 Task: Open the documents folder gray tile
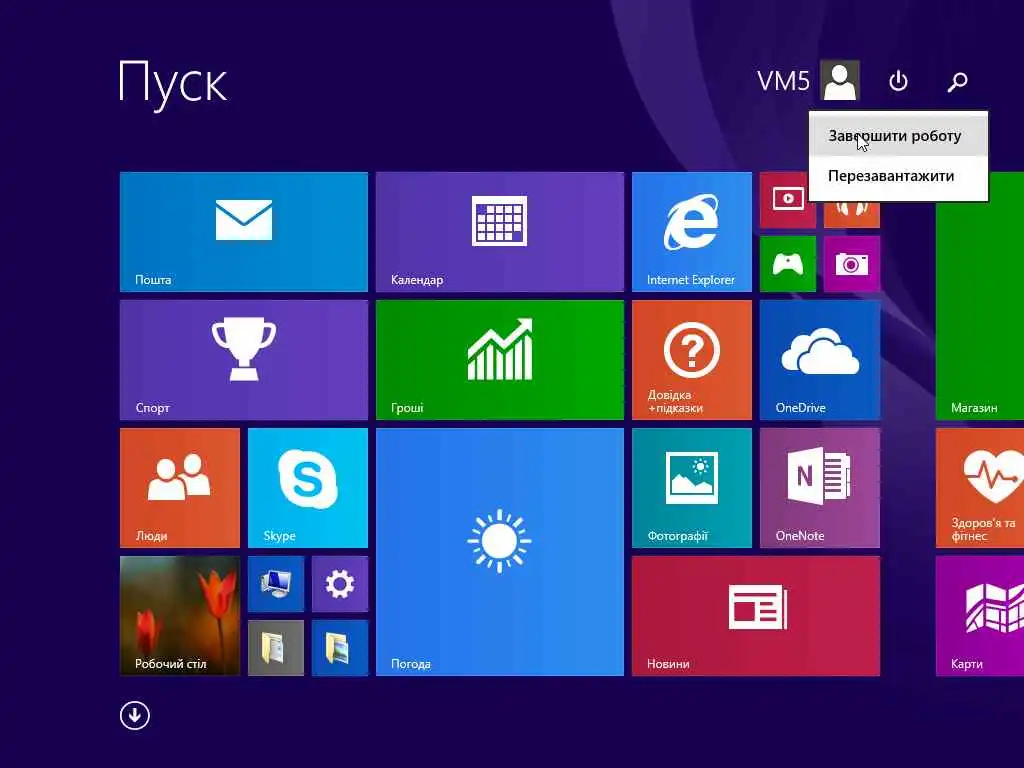pos(276,648)
